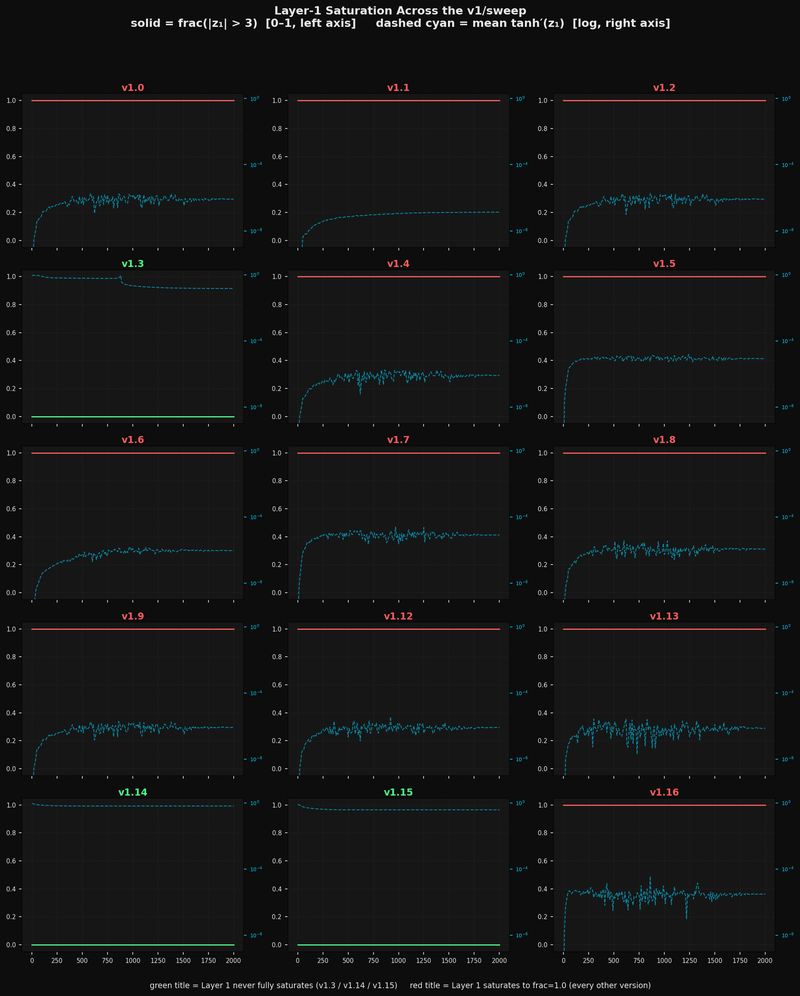Pick the v1.6 subplot title
Viewport: 800px width, 996px height.
coord(133,440)
